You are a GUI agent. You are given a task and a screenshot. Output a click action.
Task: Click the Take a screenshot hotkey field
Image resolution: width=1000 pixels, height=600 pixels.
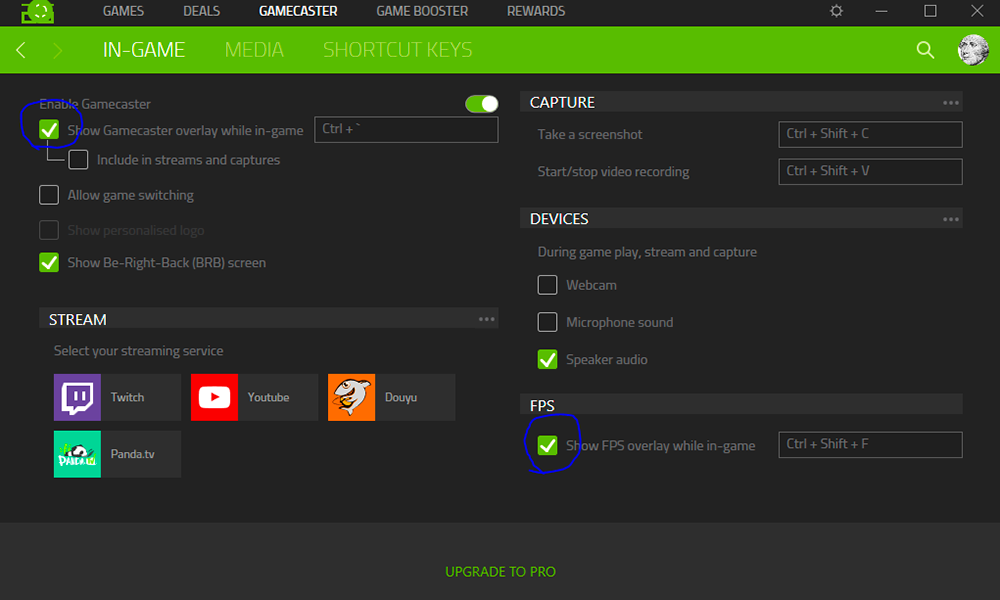click(870, 134)
